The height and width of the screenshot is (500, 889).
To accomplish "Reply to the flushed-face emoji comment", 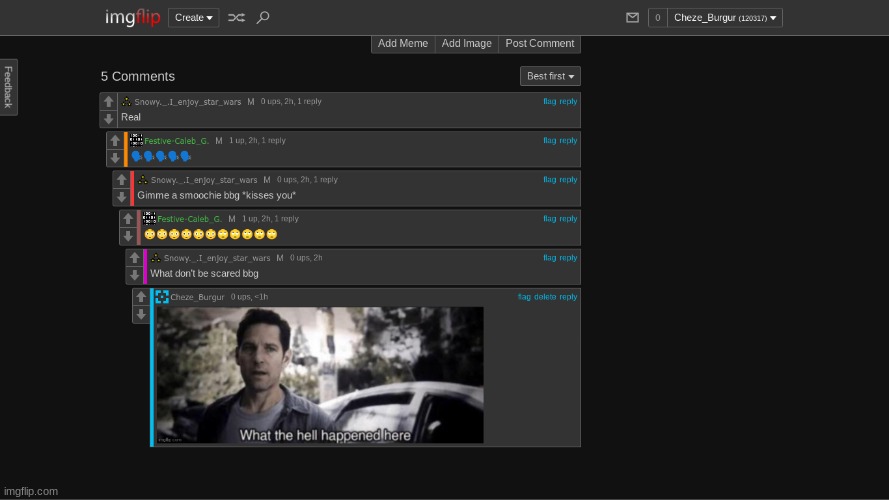I will tap(568, 219).
